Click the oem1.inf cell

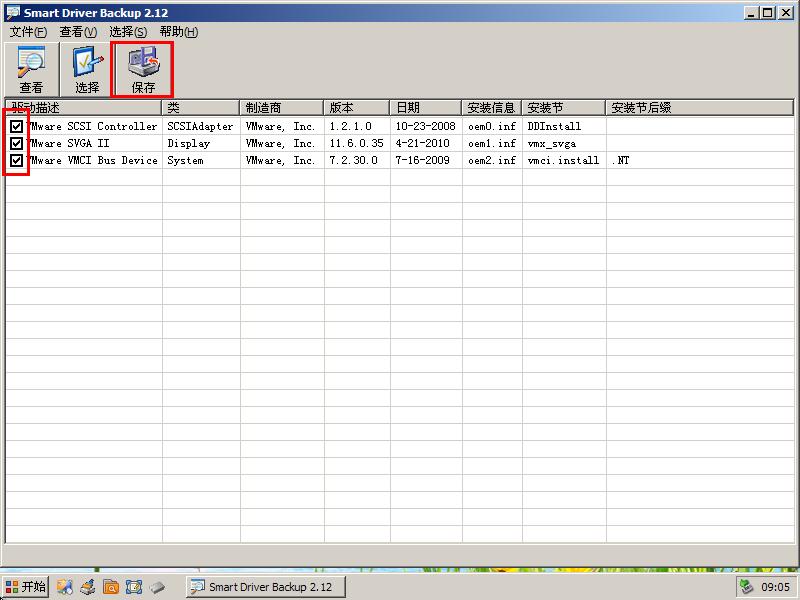pyautogui.click(x=492, y=143)
